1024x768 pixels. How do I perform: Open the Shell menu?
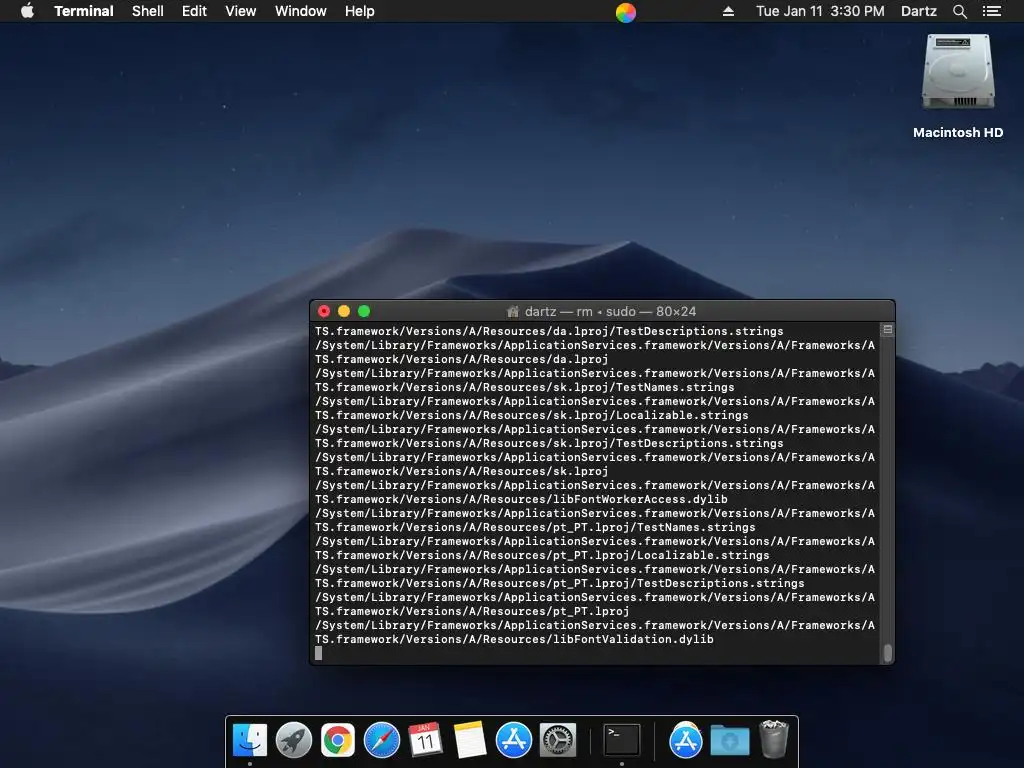[148, 11]
